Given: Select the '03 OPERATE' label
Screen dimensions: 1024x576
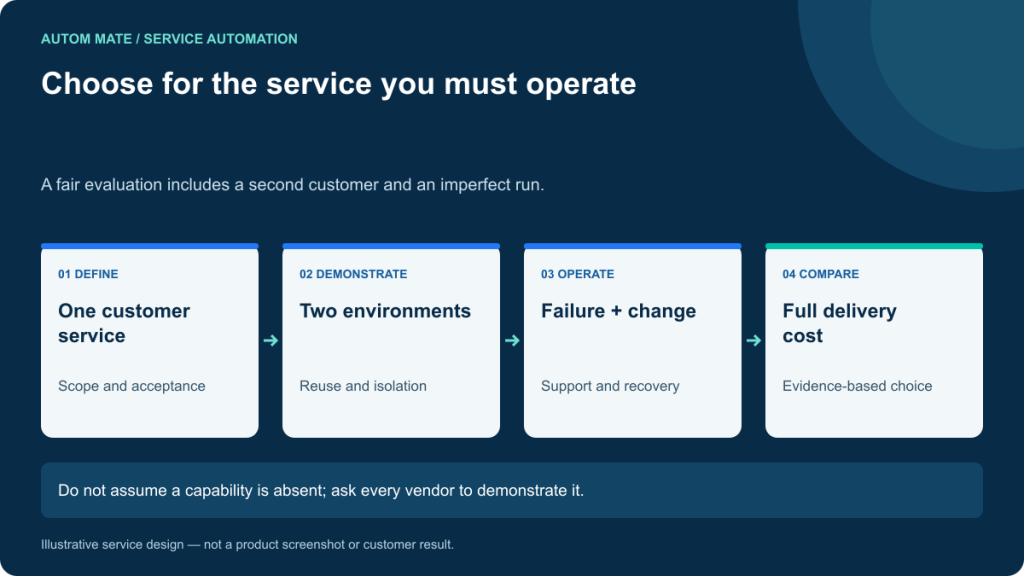Looking at the screenshot, I should pos(577,274).
